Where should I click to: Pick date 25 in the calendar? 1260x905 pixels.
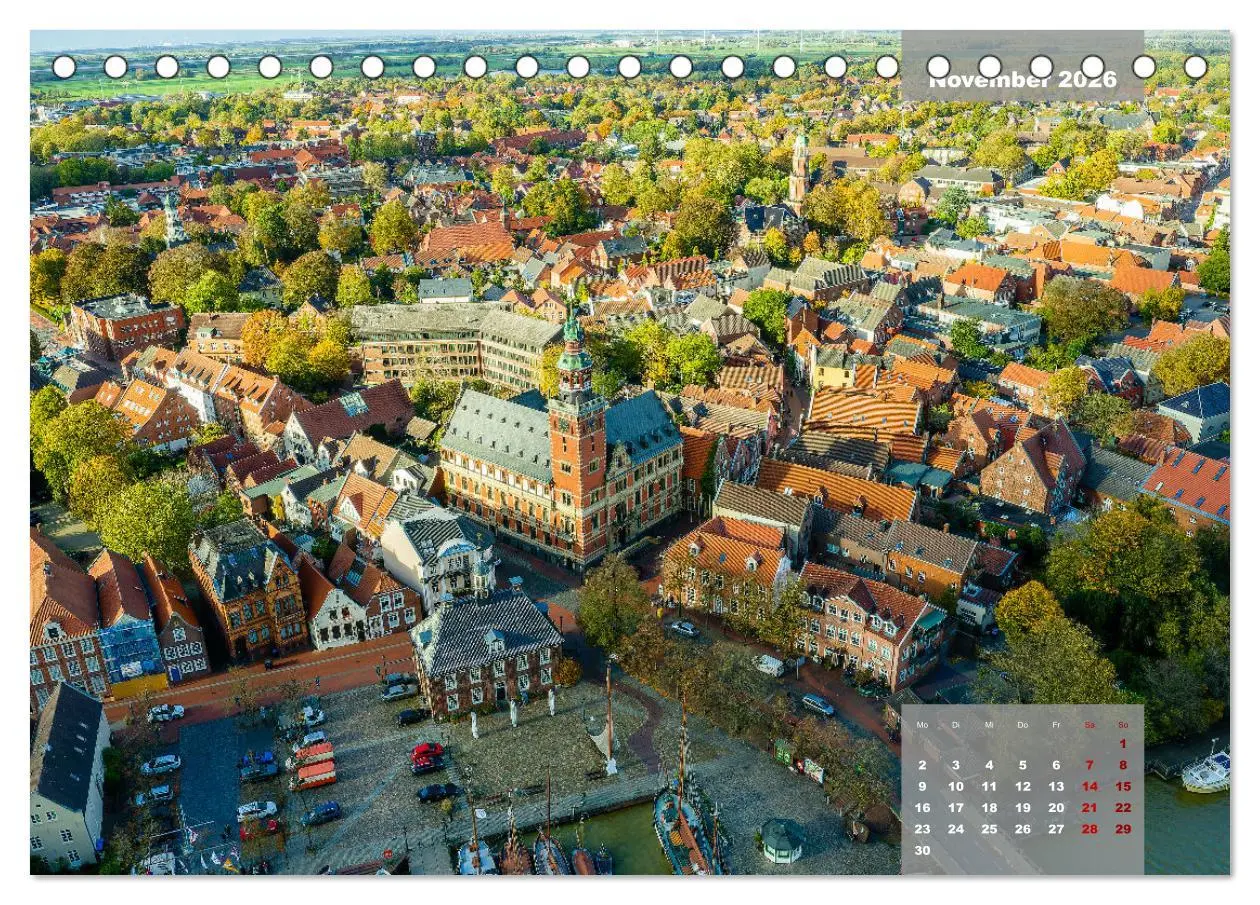point(989,829)
